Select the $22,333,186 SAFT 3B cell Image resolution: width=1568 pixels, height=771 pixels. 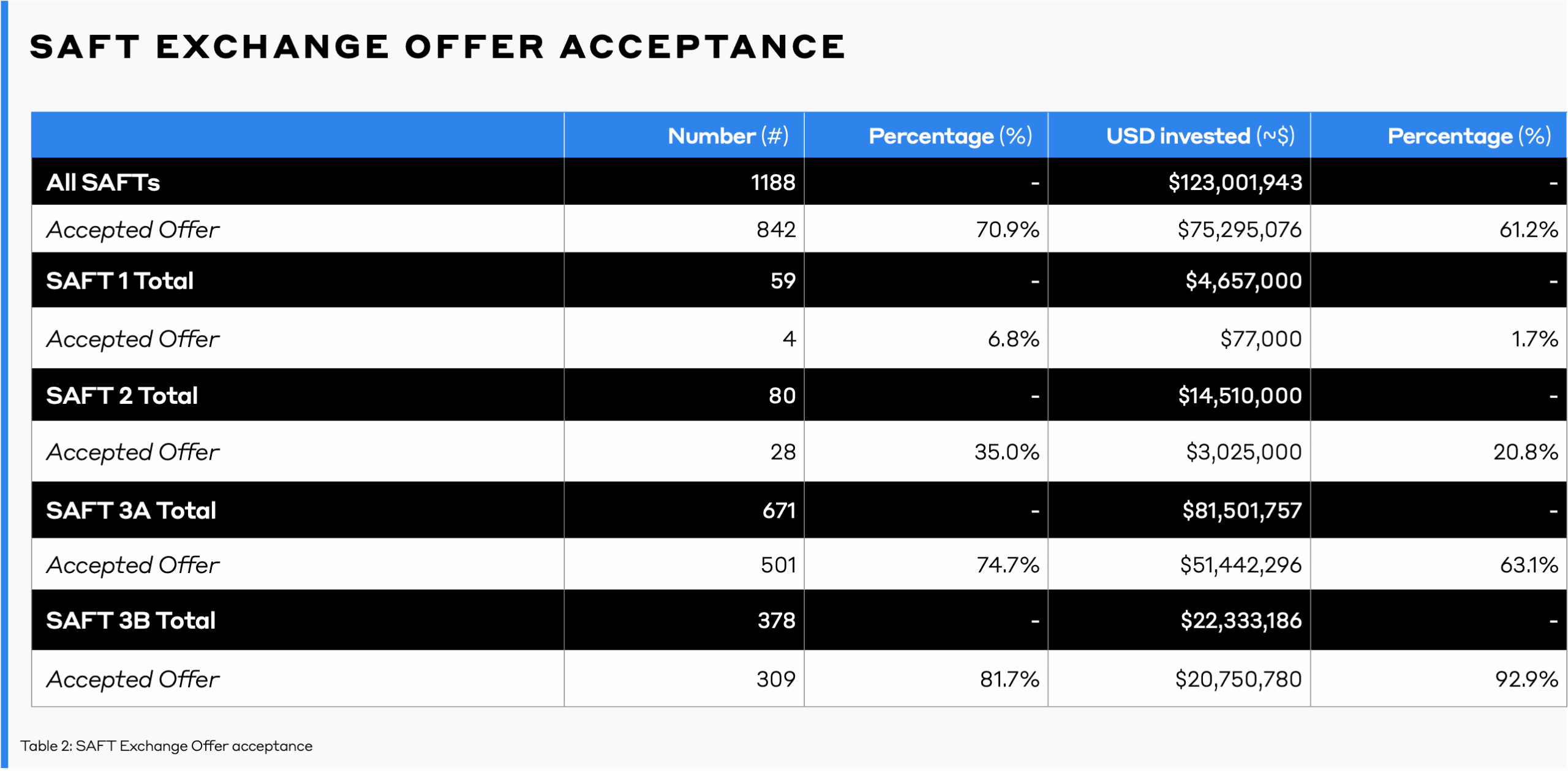tap(1240, 621)
